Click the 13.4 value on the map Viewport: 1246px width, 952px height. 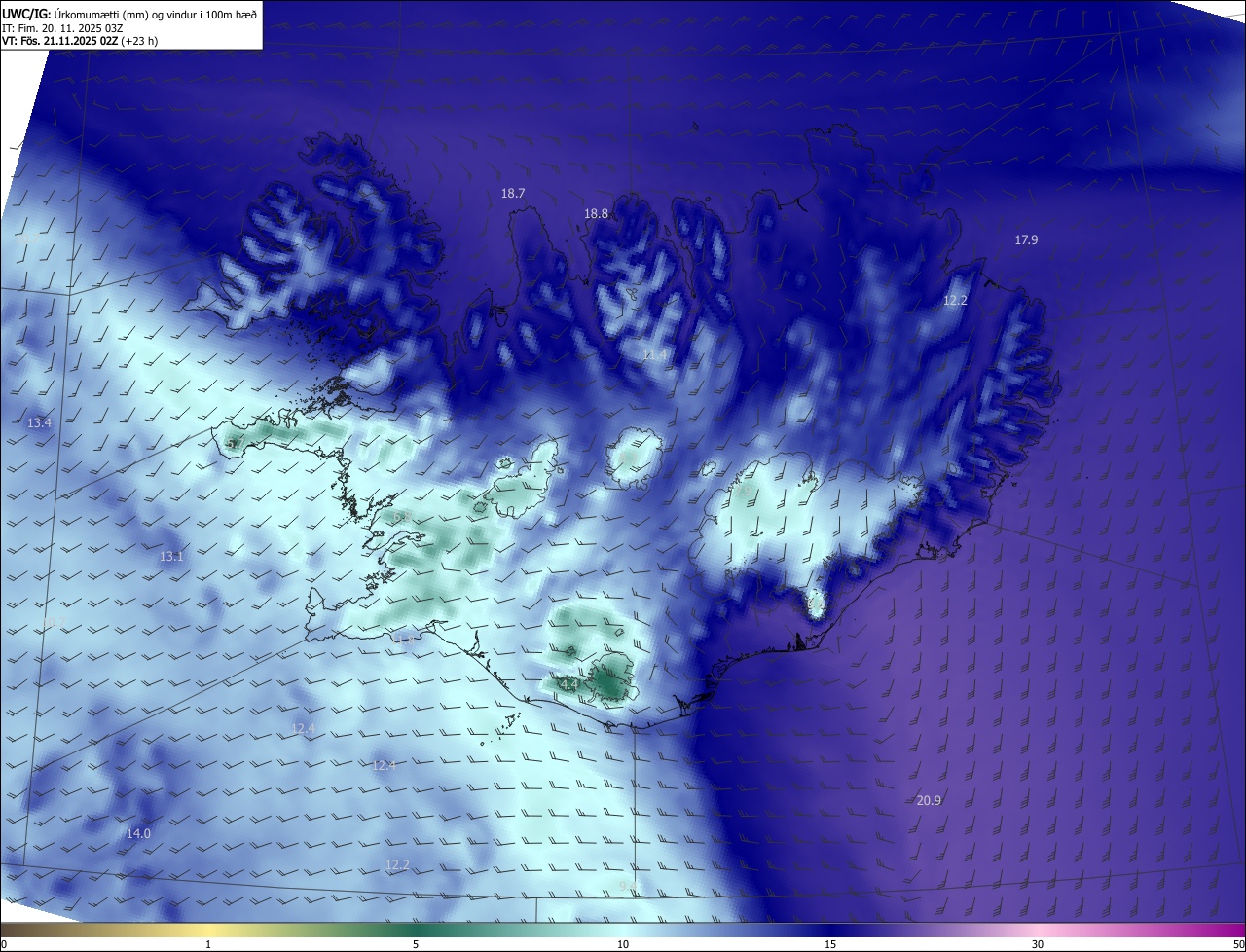[39, 423]
